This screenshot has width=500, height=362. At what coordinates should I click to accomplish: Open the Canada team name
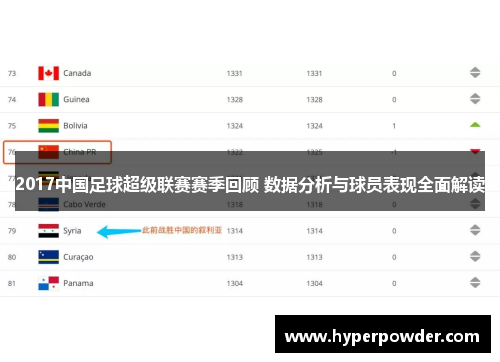click(77, 73)
